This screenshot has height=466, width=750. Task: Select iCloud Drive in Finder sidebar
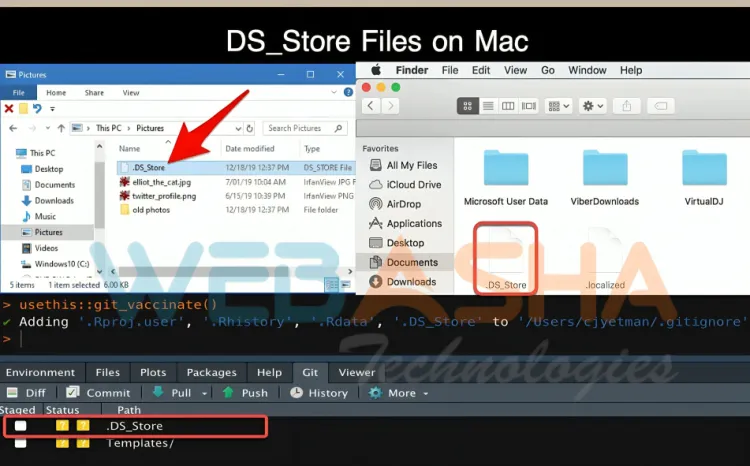tap(405, 185)
